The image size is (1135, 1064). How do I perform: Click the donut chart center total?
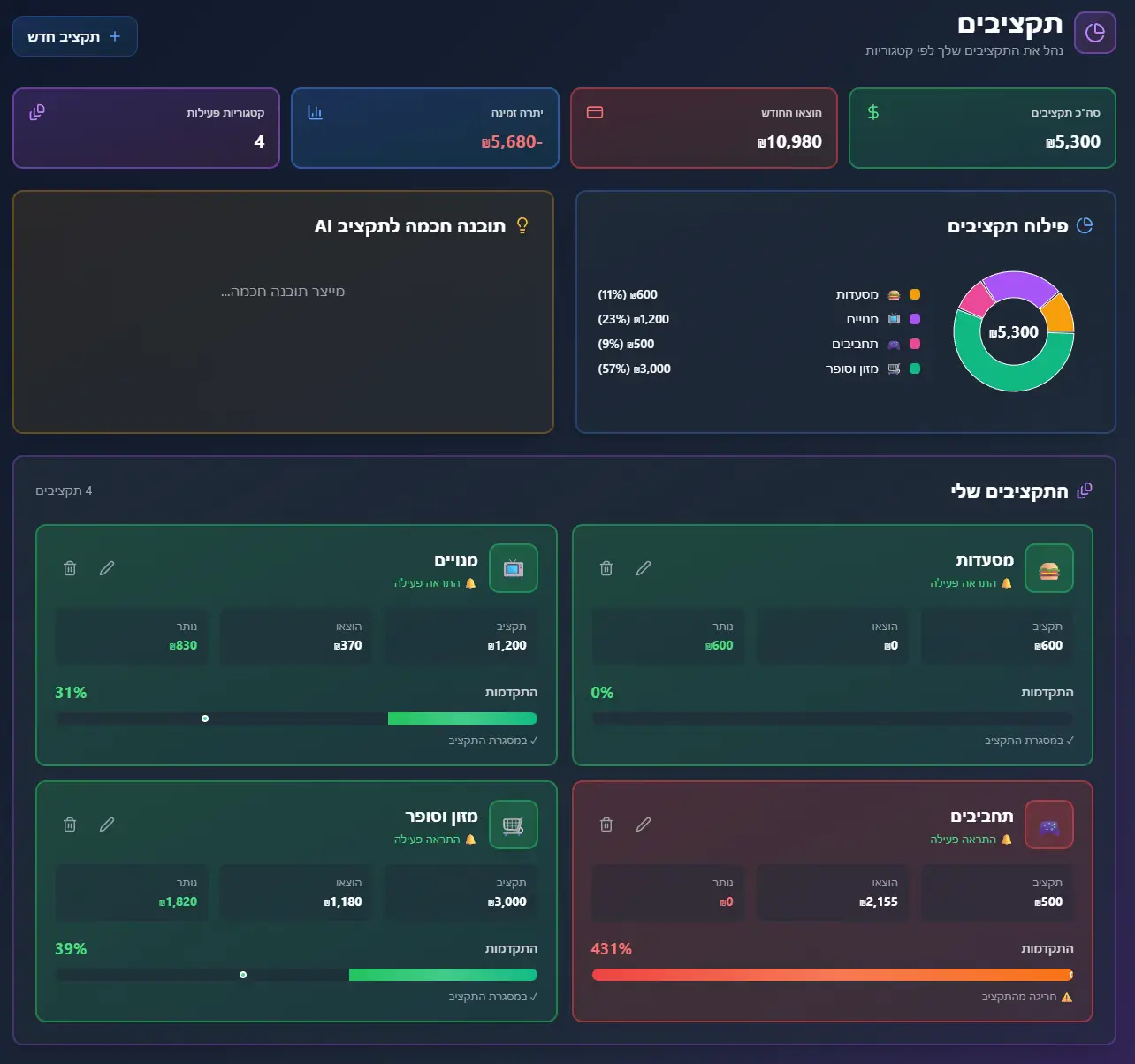1014,332
